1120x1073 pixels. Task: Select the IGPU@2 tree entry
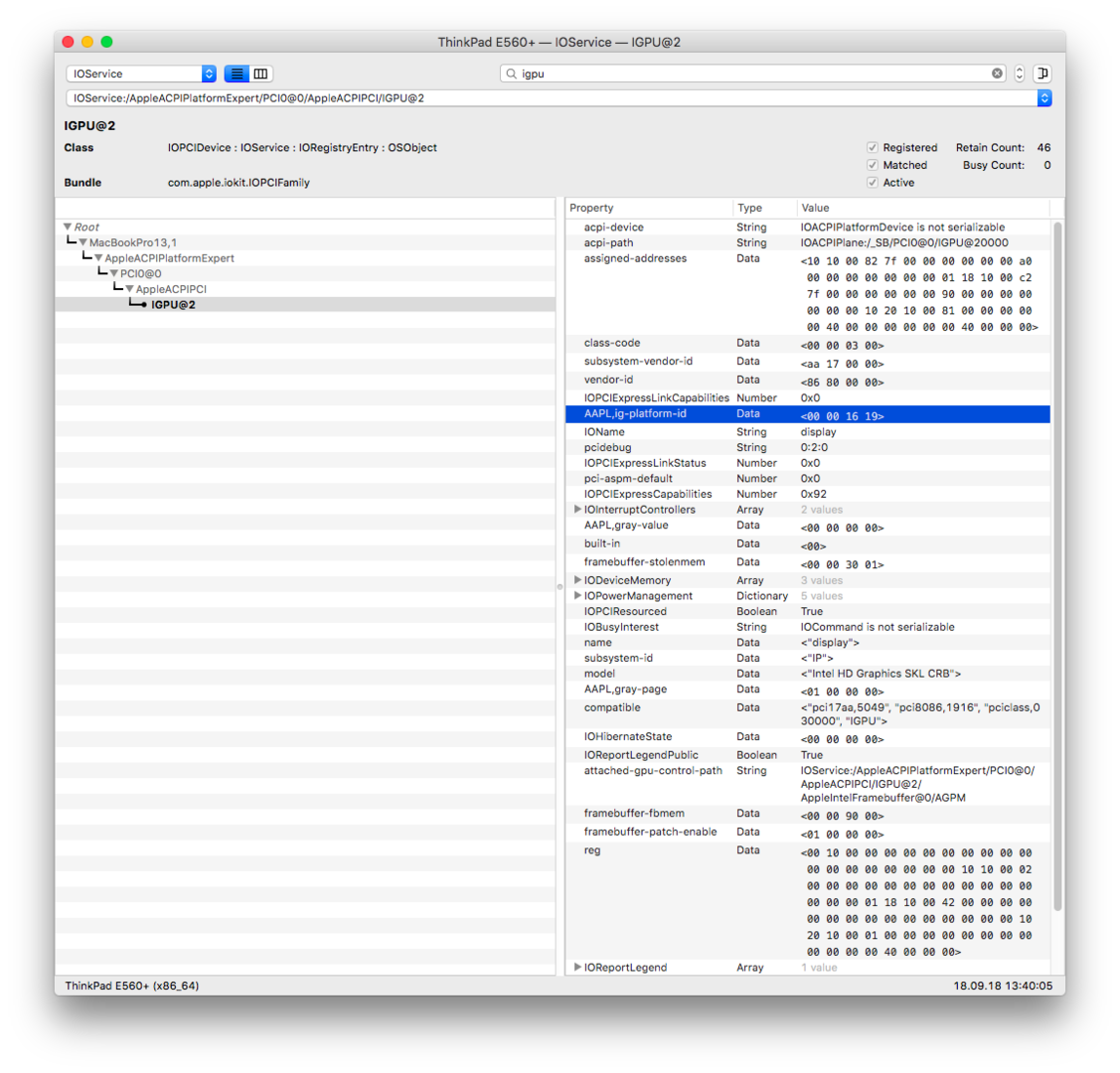pyautogui.click(x=305, y=305)
